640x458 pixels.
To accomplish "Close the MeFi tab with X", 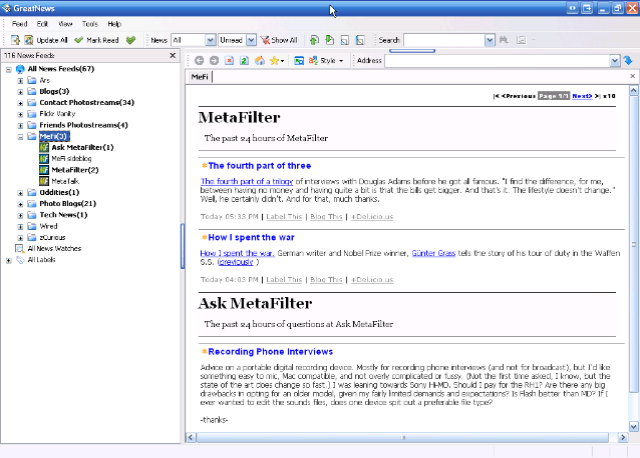I will [633, 76].
